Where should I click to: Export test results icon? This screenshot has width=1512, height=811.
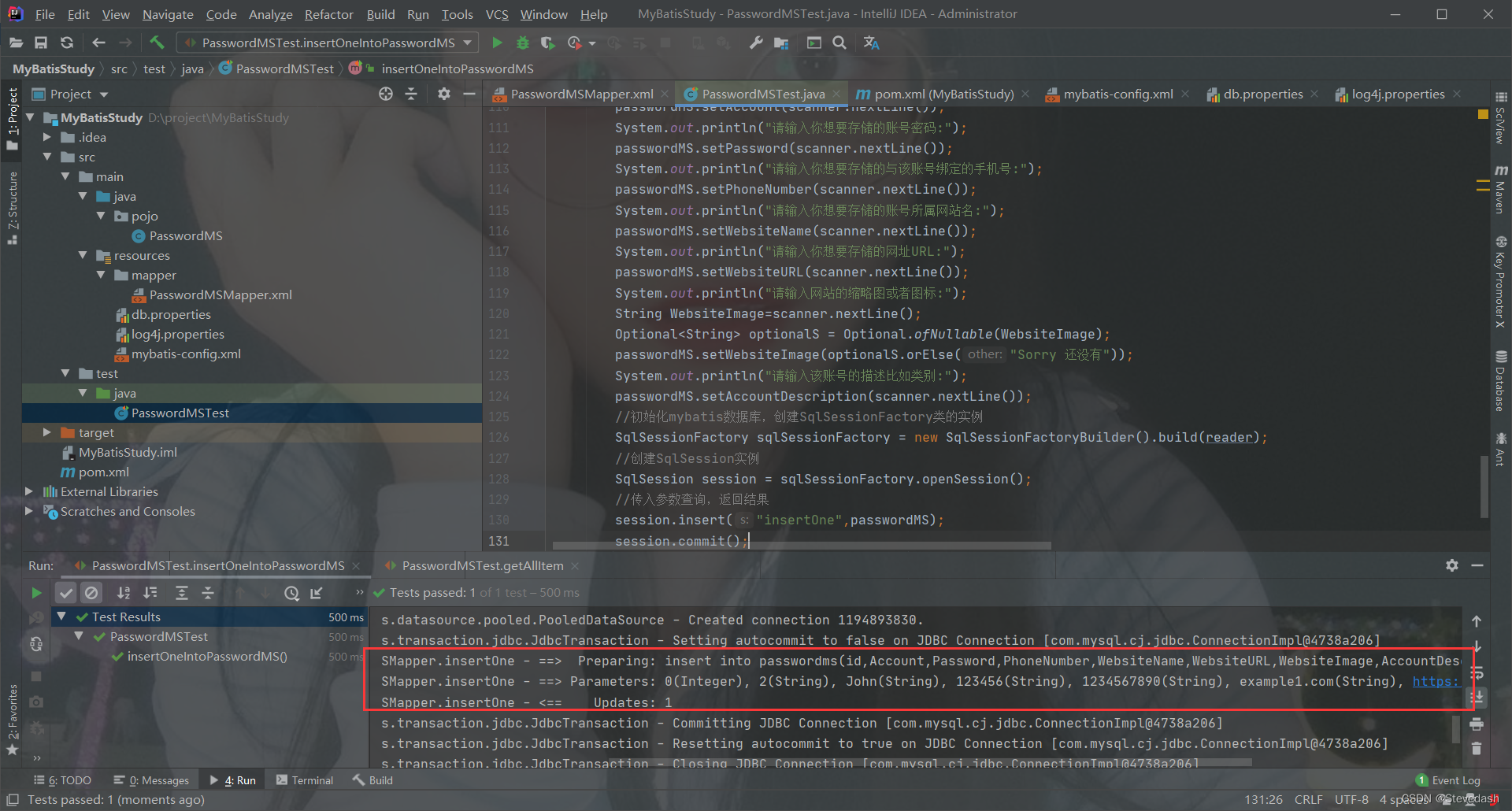coord(317,593)
